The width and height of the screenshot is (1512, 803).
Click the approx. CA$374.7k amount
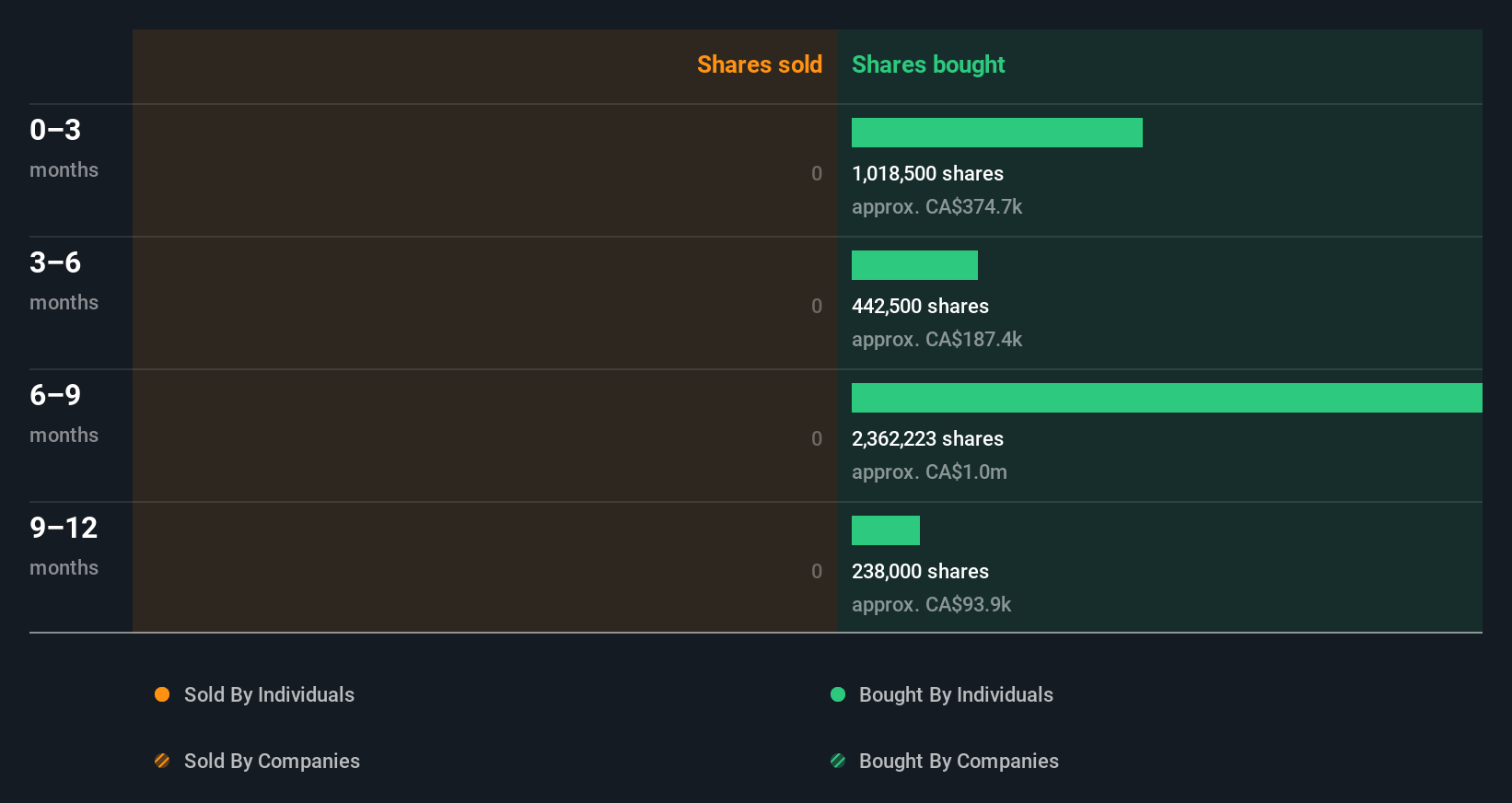pyautogui.click(x=936, y=206)
